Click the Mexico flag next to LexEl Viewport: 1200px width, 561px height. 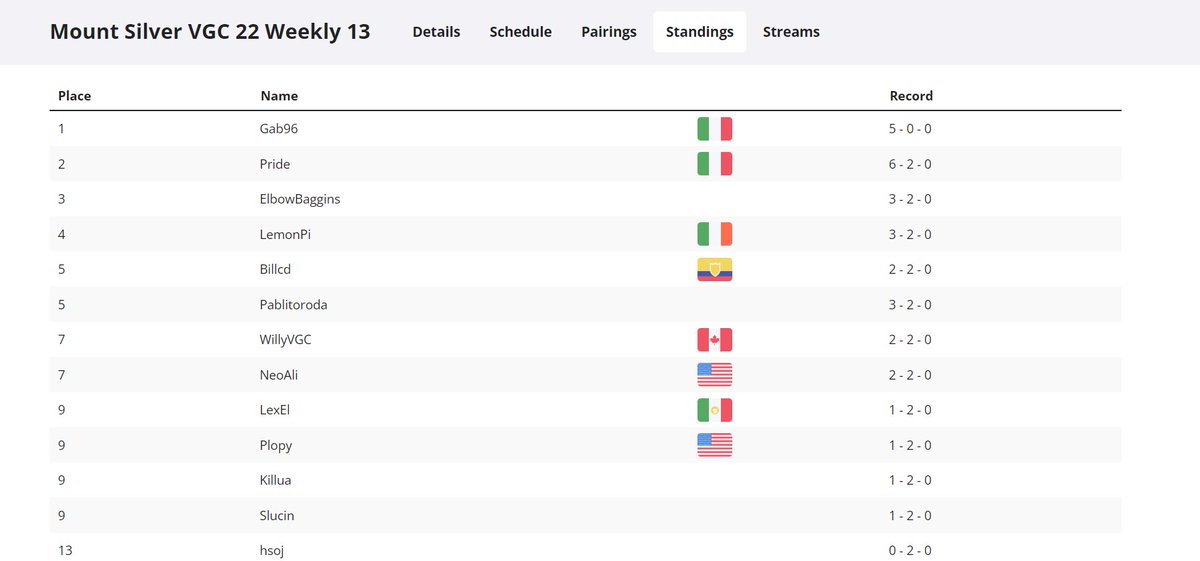tap(714, 410)
